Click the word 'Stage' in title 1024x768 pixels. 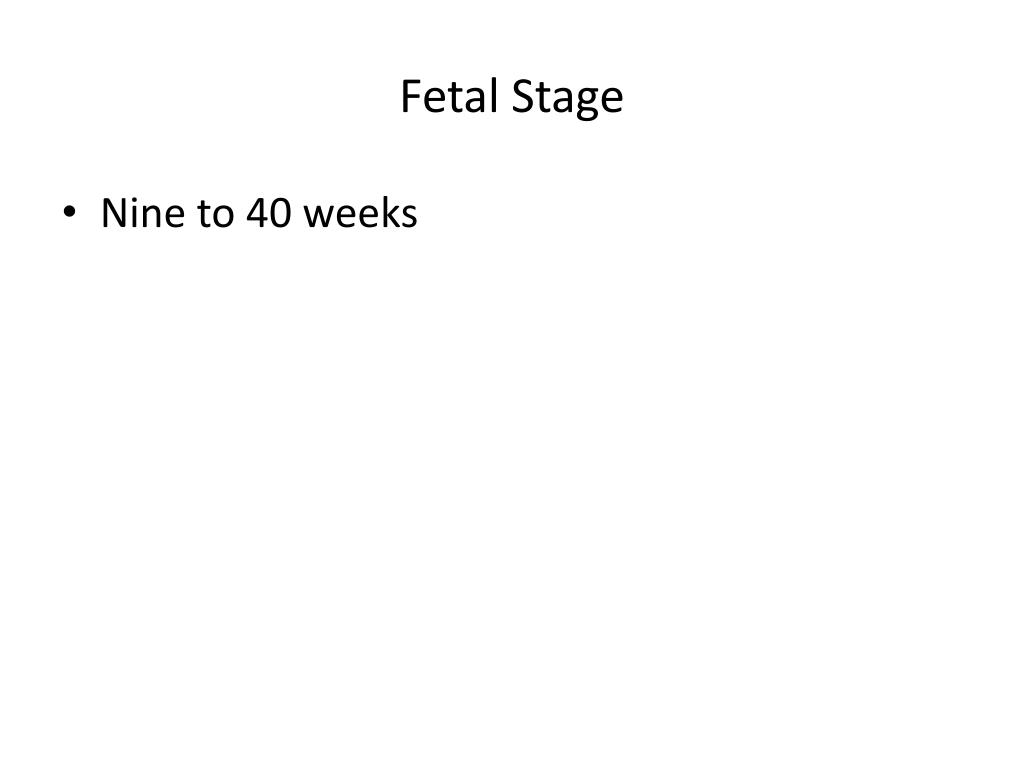coord(568,99)
